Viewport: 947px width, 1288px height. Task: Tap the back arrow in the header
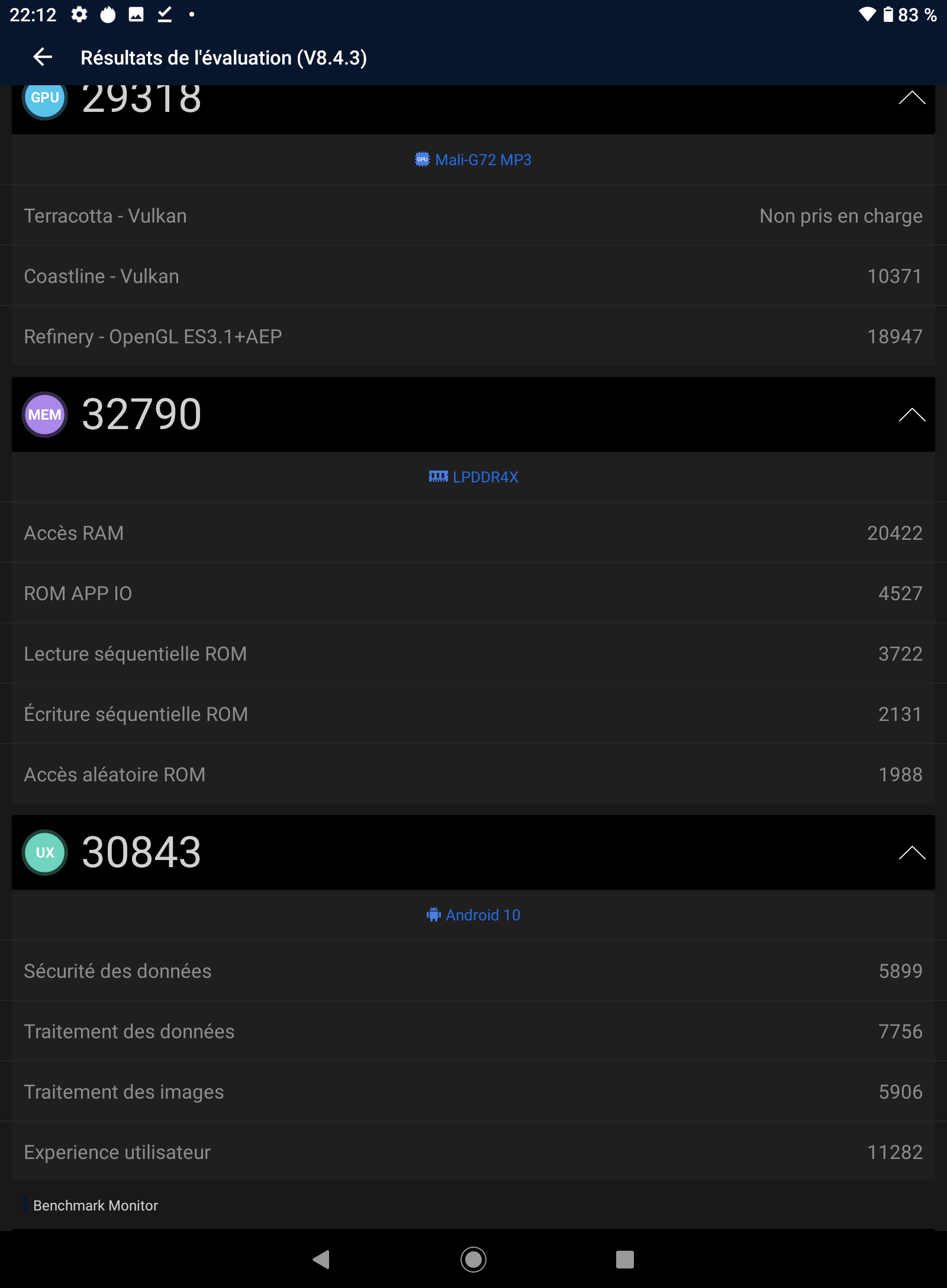(43, 57)
